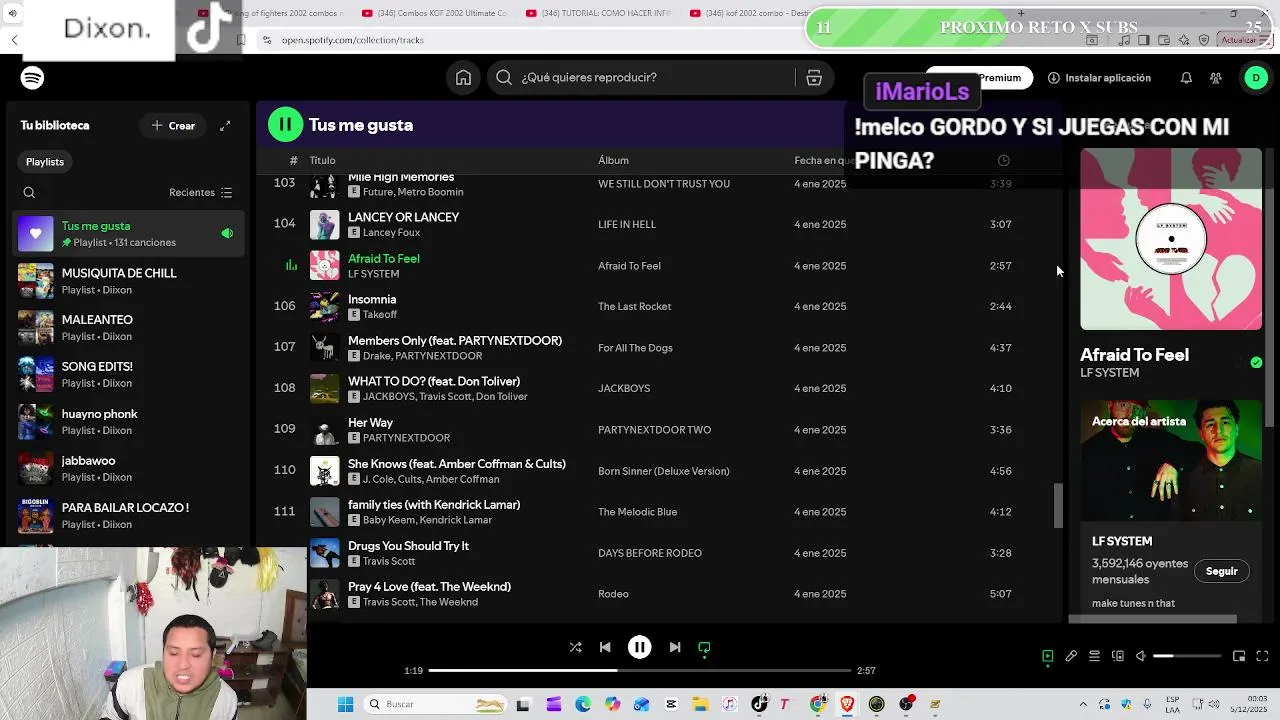Open the huayno phonk playlist

click(x=128, y=422)
